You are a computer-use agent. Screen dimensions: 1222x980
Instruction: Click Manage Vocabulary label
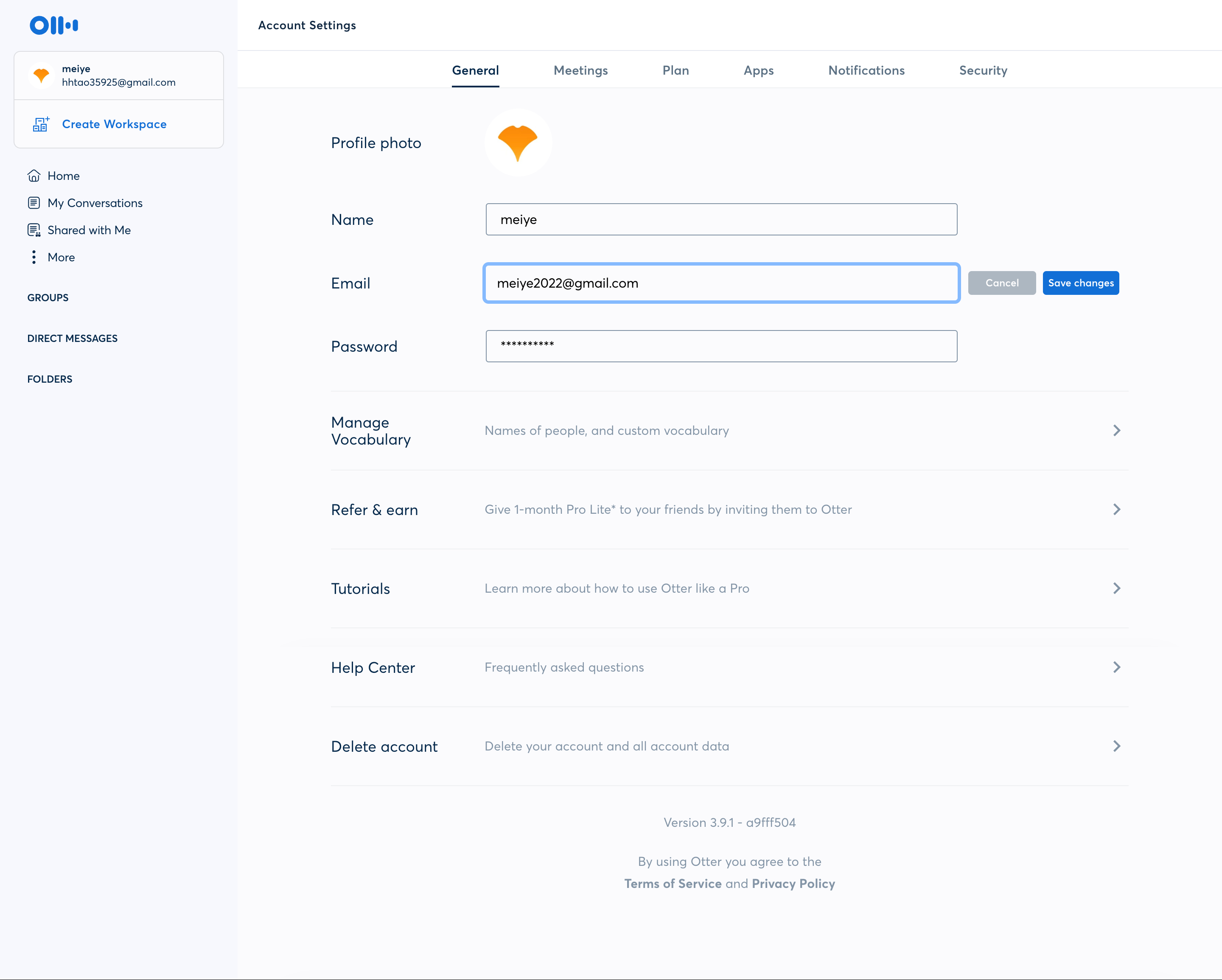[371, 431]
